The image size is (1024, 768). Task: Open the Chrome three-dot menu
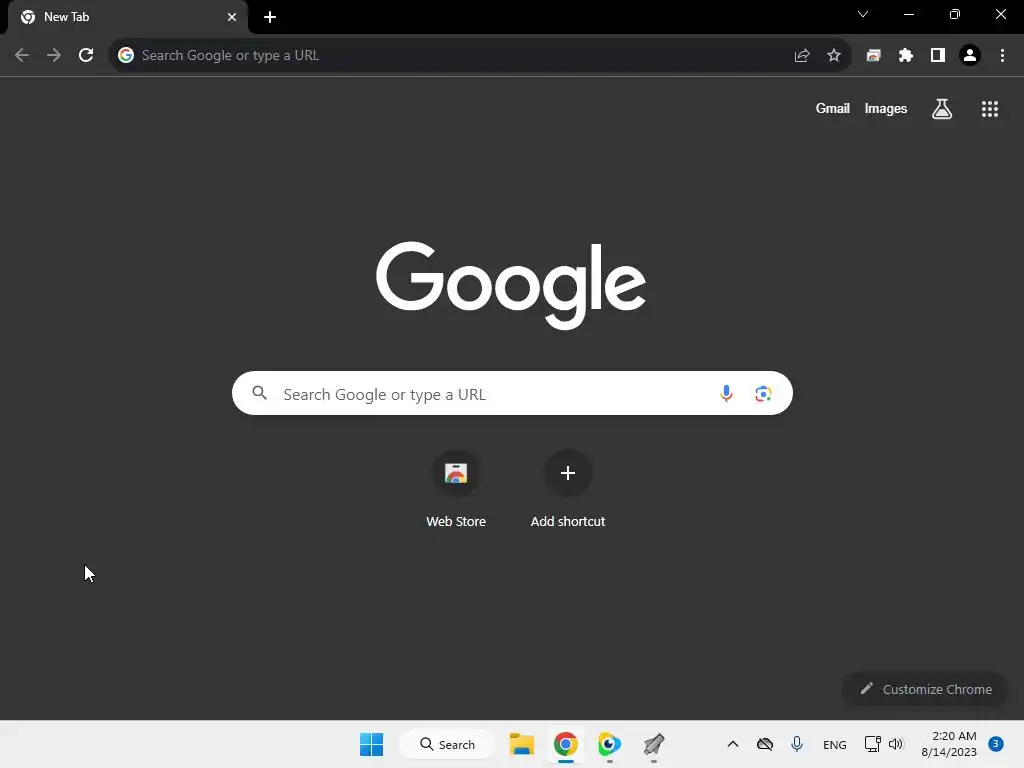pyautogui.click(x=1002, y=56)
